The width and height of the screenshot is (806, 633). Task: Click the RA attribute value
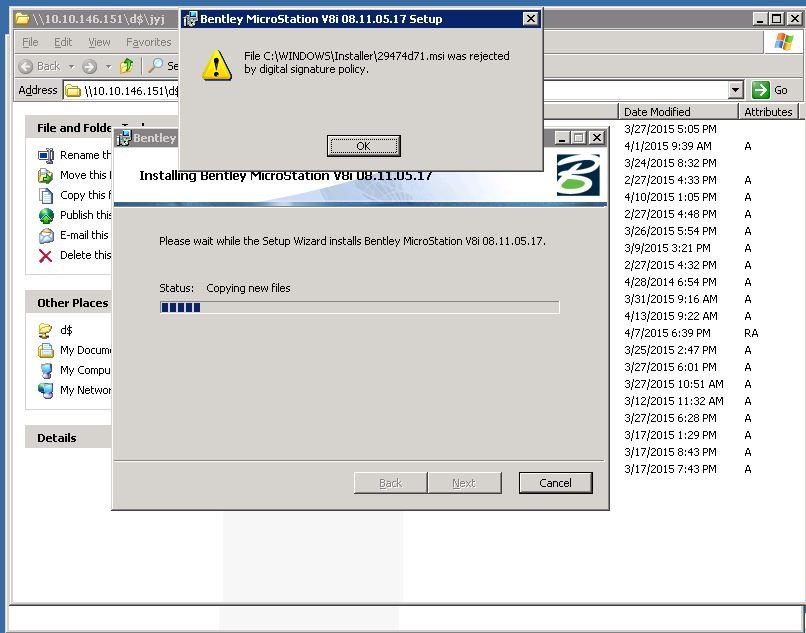(x=751, y=333)
